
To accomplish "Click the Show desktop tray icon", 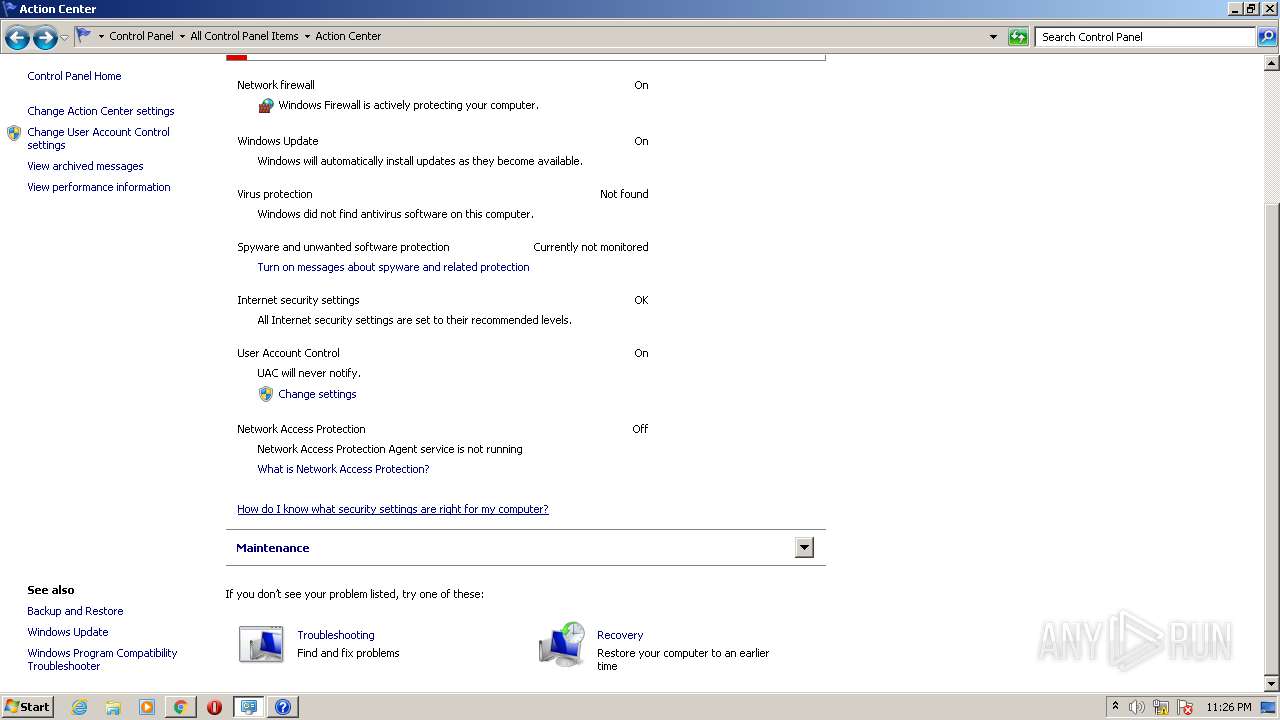I will 1269,707.
